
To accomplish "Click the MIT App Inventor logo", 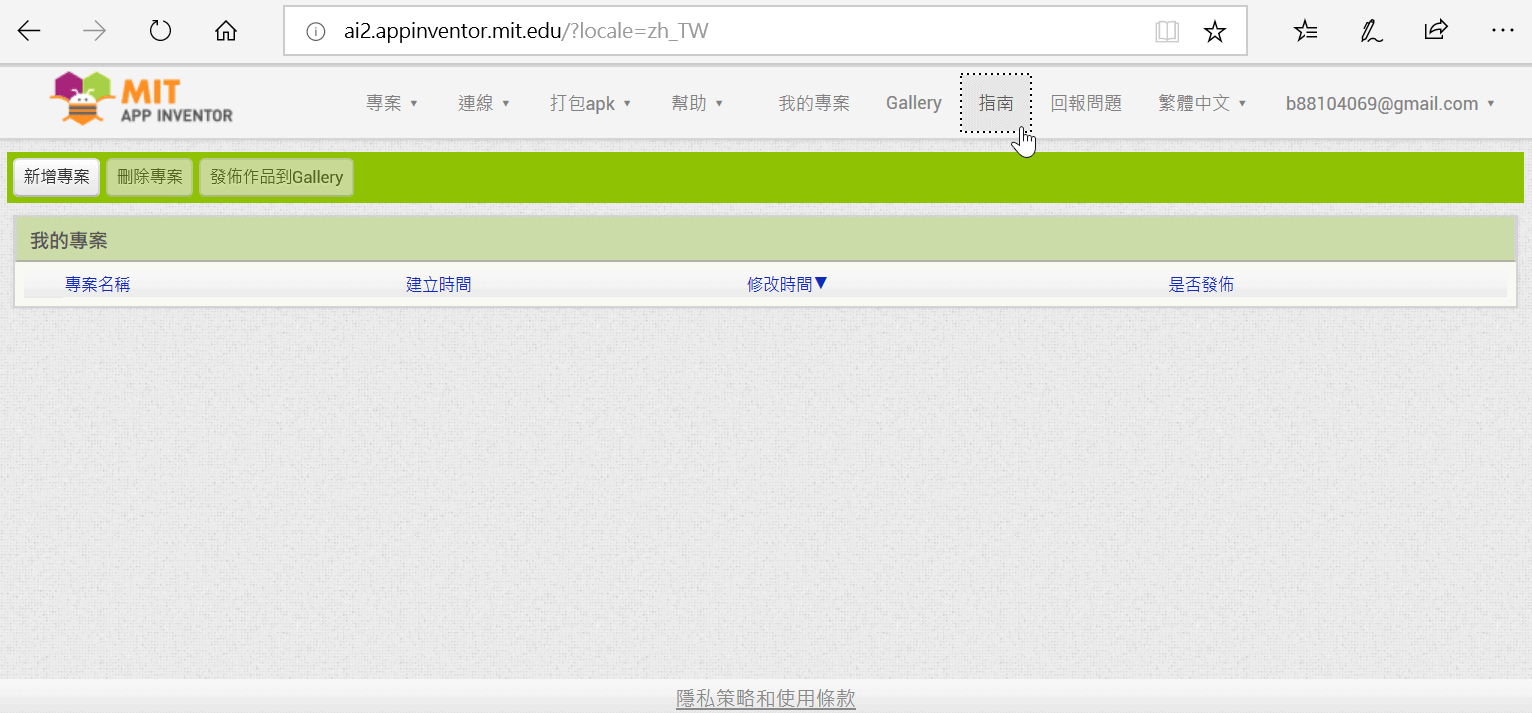I will click(141, 99).
